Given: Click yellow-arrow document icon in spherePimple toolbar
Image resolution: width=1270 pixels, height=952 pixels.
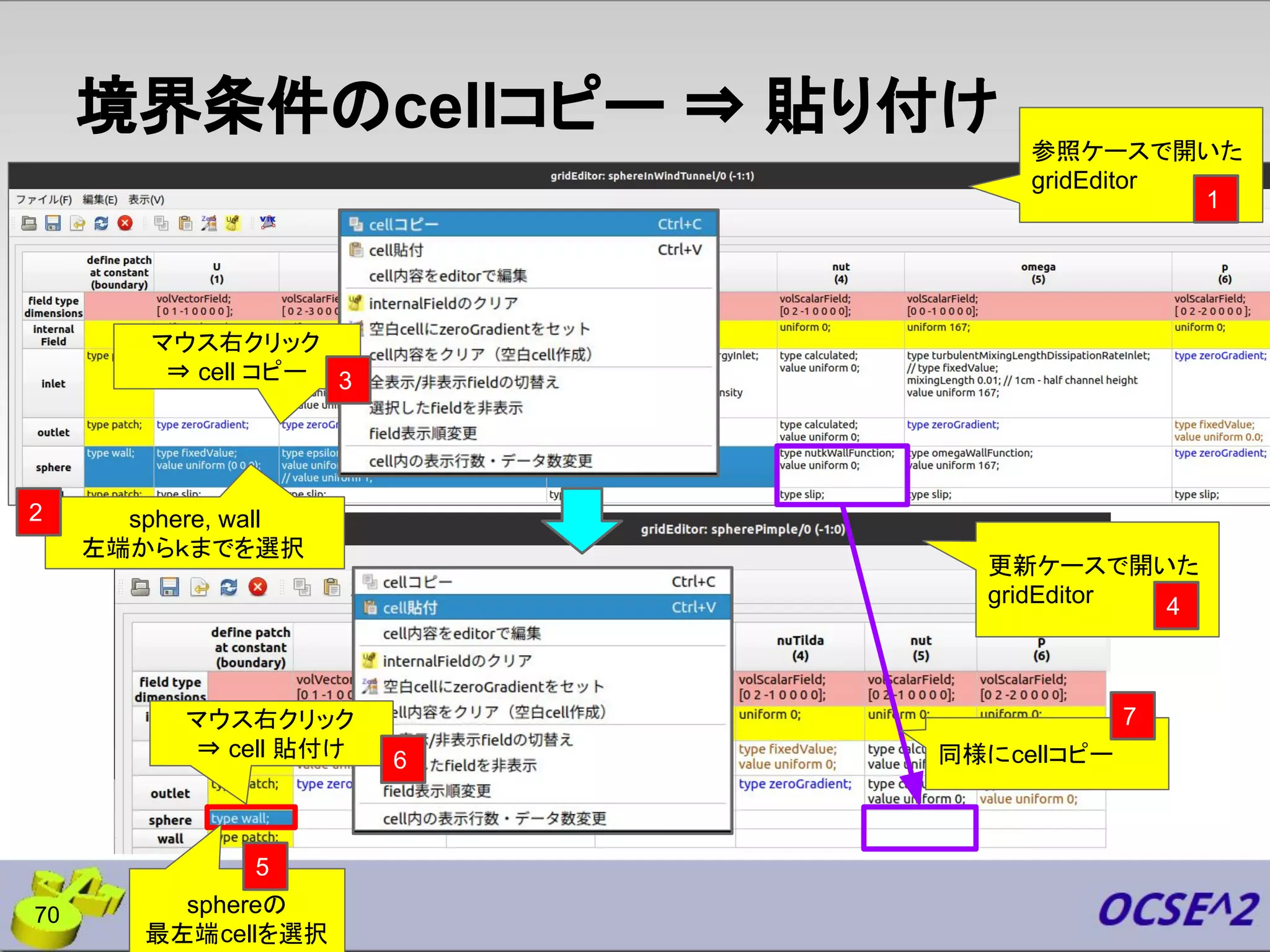Looking at the screenshot, I should click(200, 587).
